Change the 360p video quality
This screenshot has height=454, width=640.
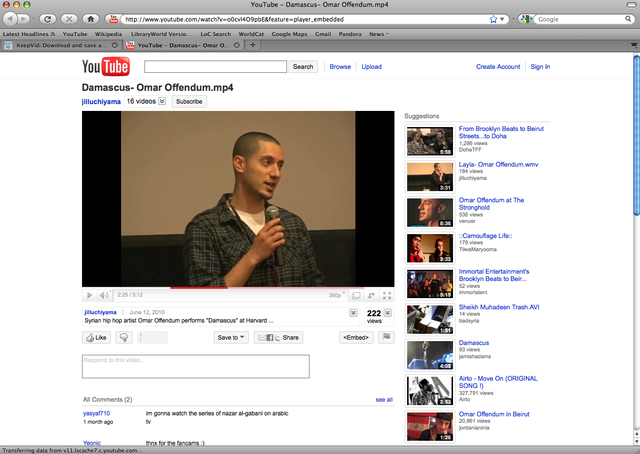click(x=336, y=295)
